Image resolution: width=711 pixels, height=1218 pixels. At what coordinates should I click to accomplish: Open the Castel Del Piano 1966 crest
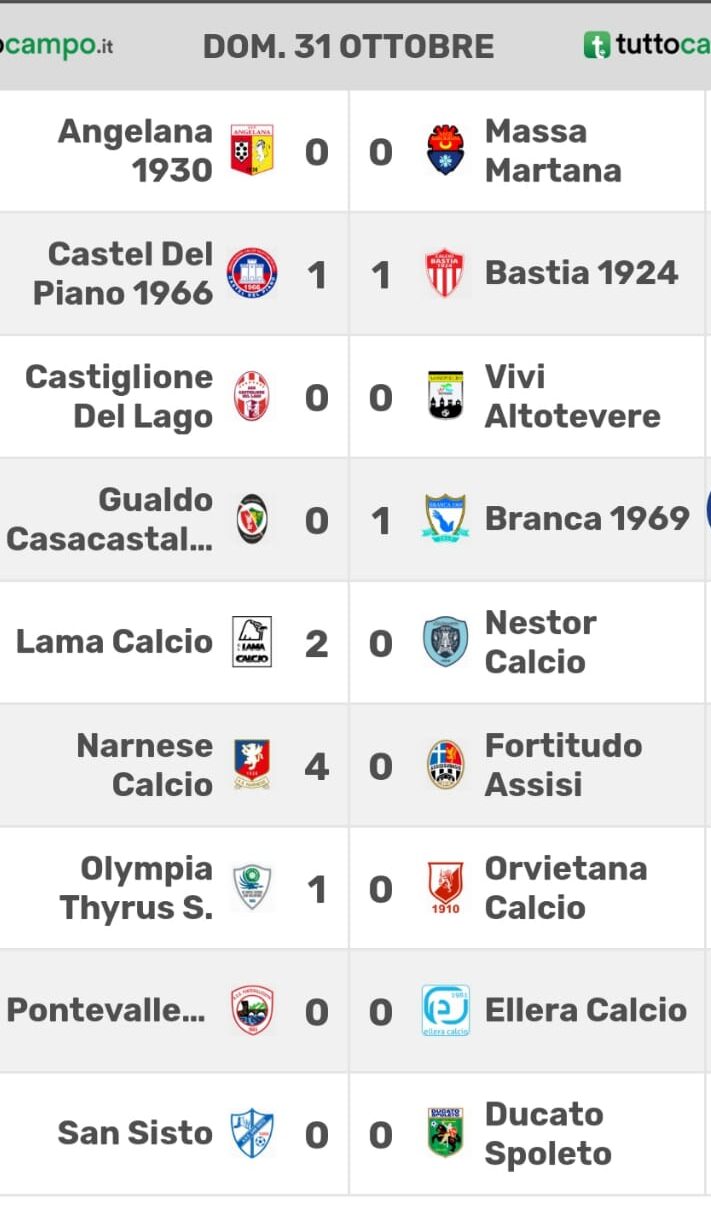252,274
